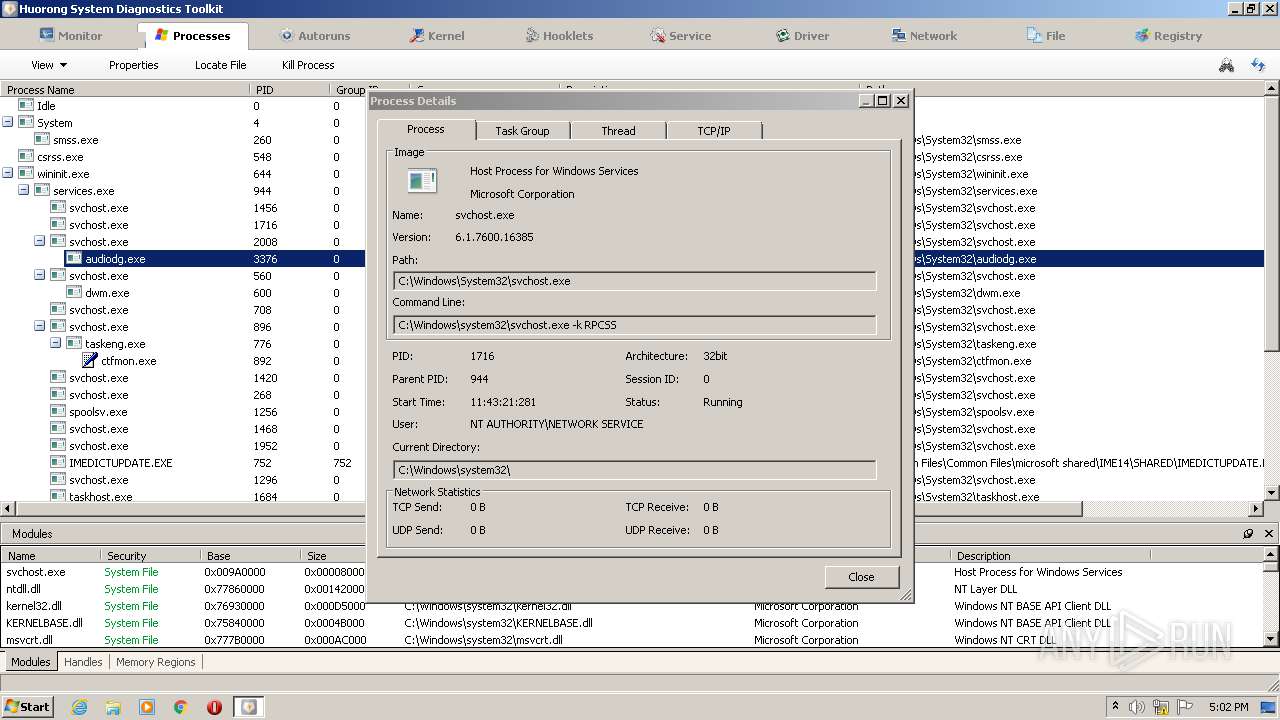Open Windows Explorer folder taskbar icon
This screenshot has width=1280, height=720.
point(113,707)
